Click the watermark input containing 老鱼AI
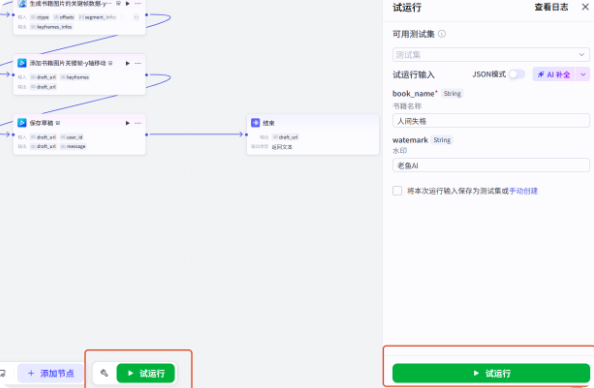 tap(491, 165)
